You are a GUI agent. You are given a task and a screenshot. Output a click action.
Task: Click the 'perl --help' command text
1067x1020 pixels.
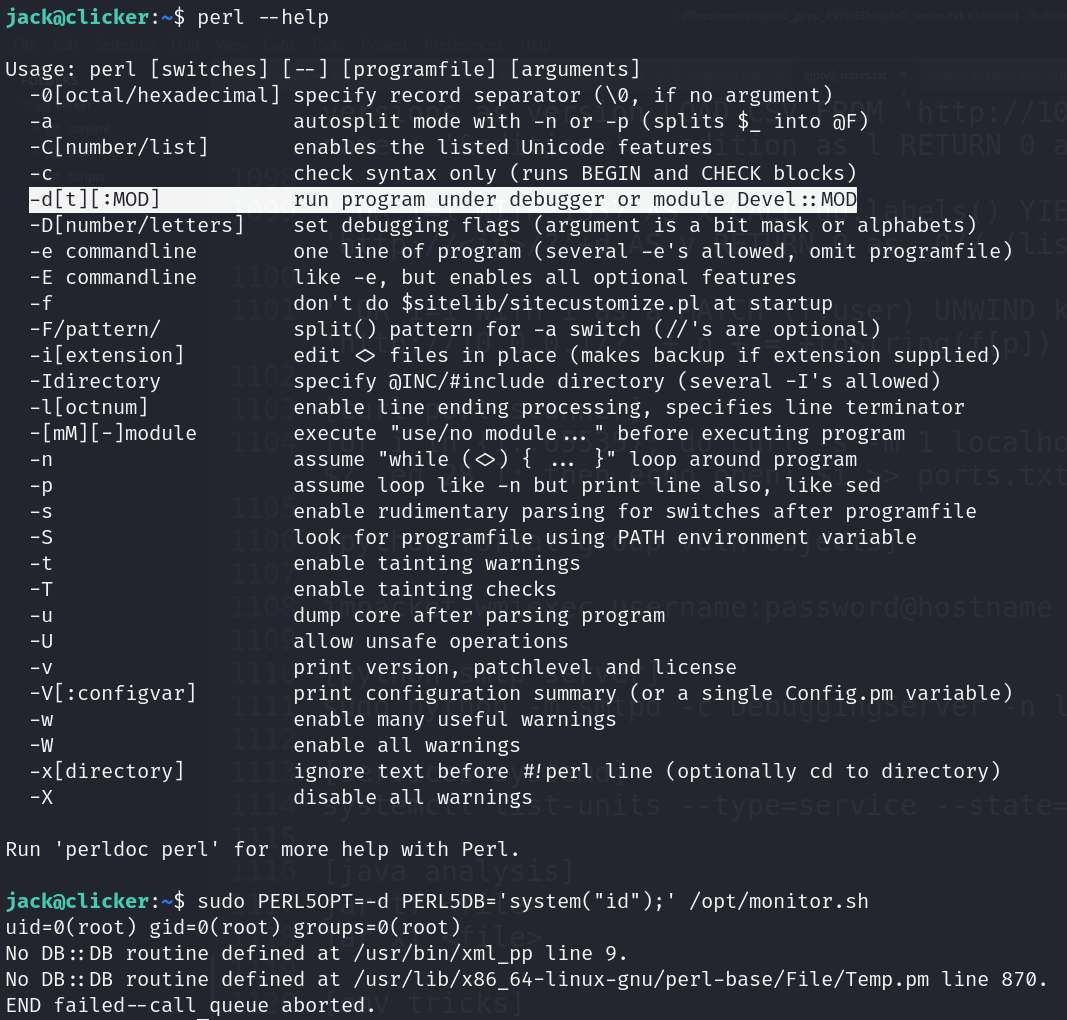(x=263, y=17)
